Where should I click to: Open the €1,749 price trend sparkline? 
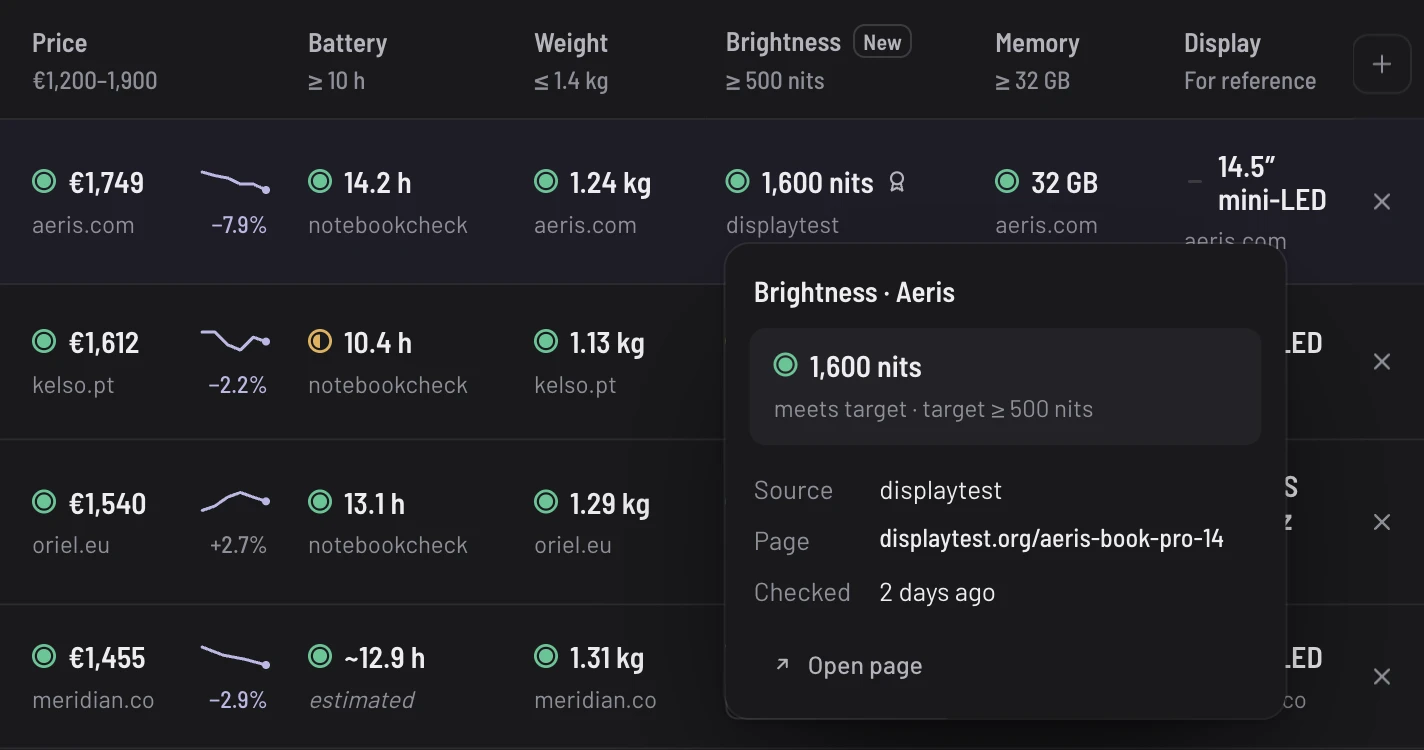tap(235, 181)
